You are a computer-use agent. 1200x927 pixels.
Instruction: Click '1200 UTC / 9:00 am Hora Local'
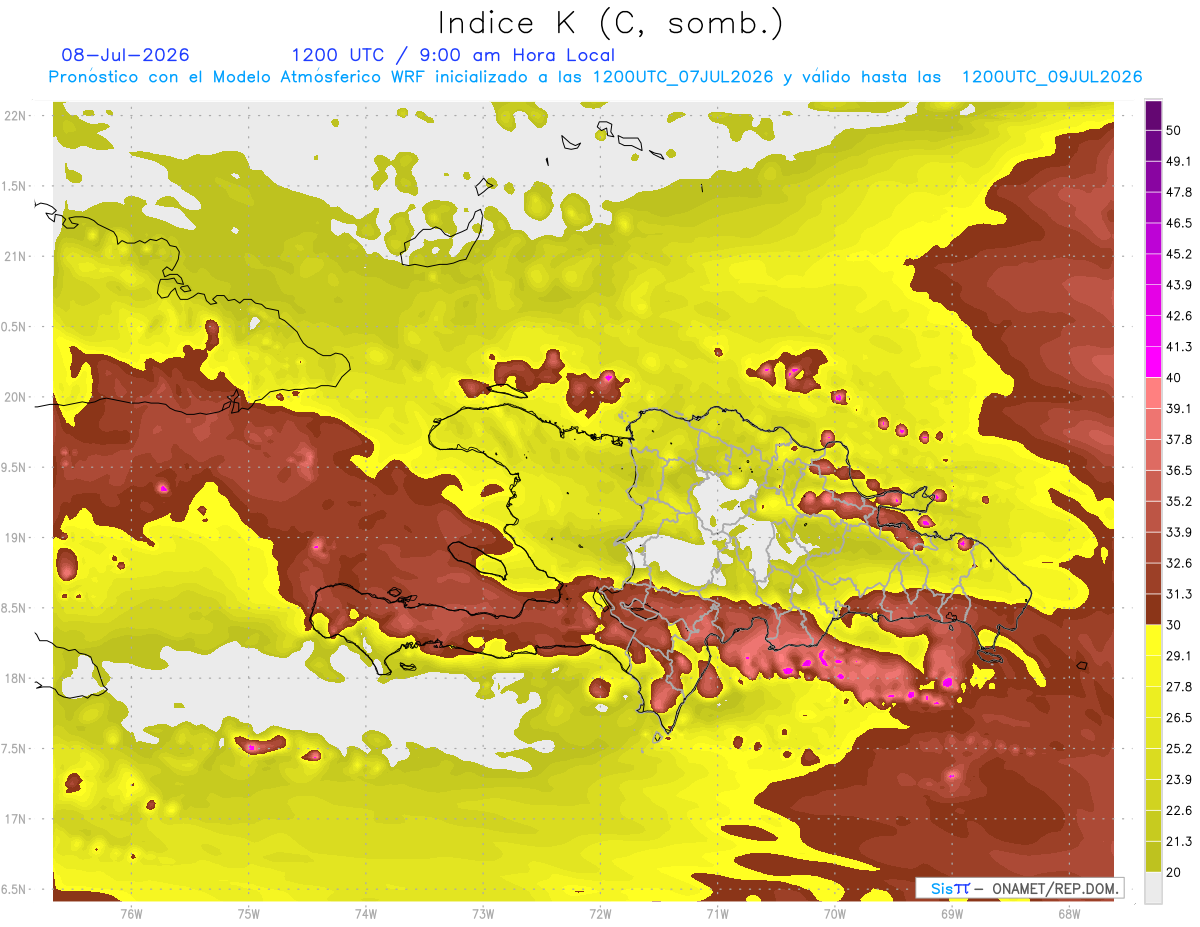(453, 55)
